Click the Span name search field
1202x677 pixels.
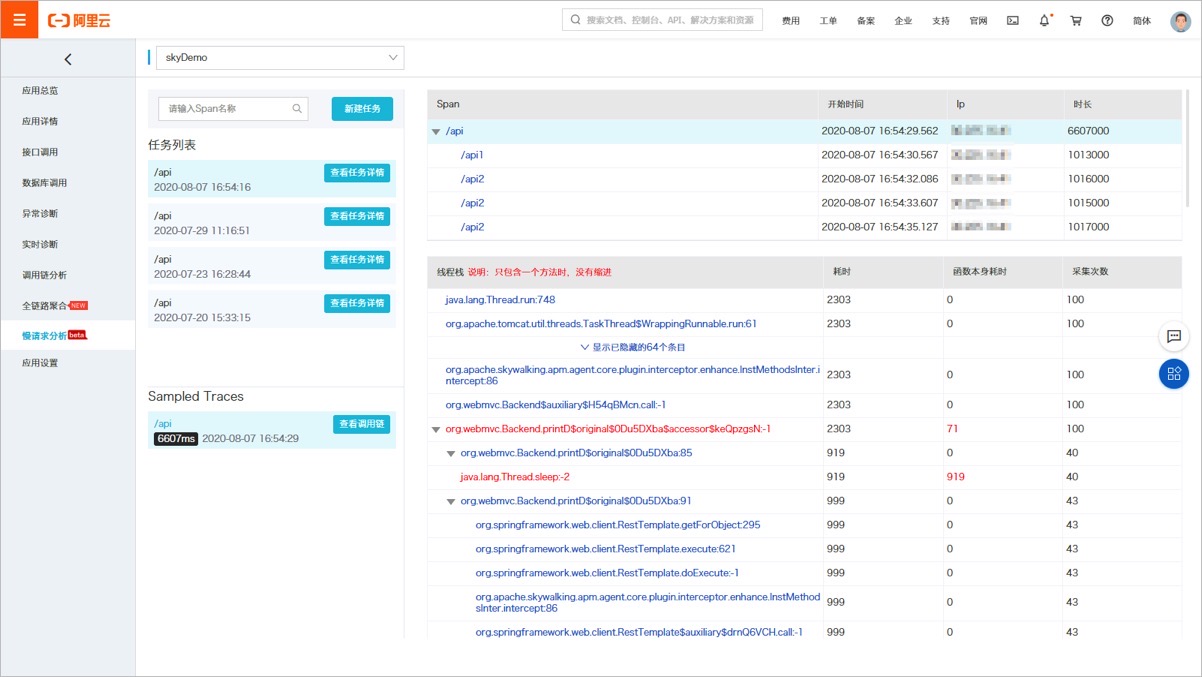228,109
